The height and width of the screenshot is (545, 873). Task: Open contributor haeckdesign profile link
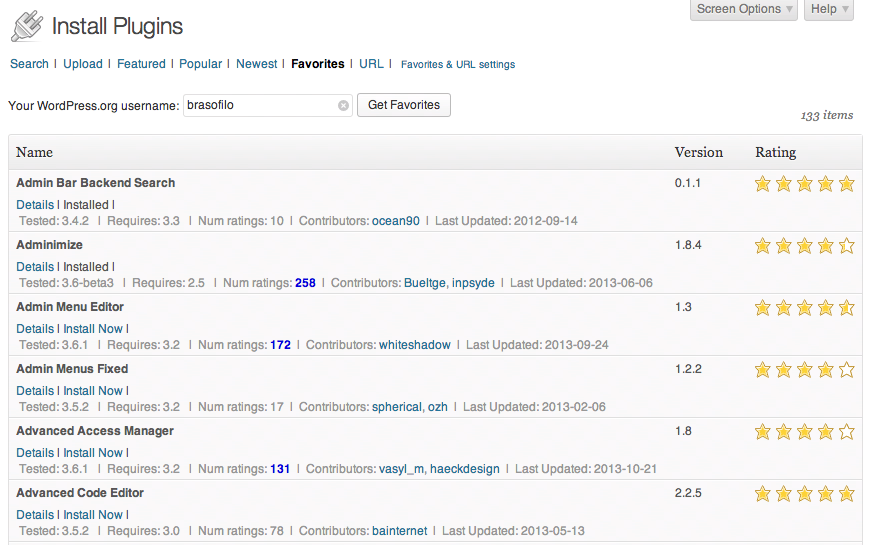[465, 469]
